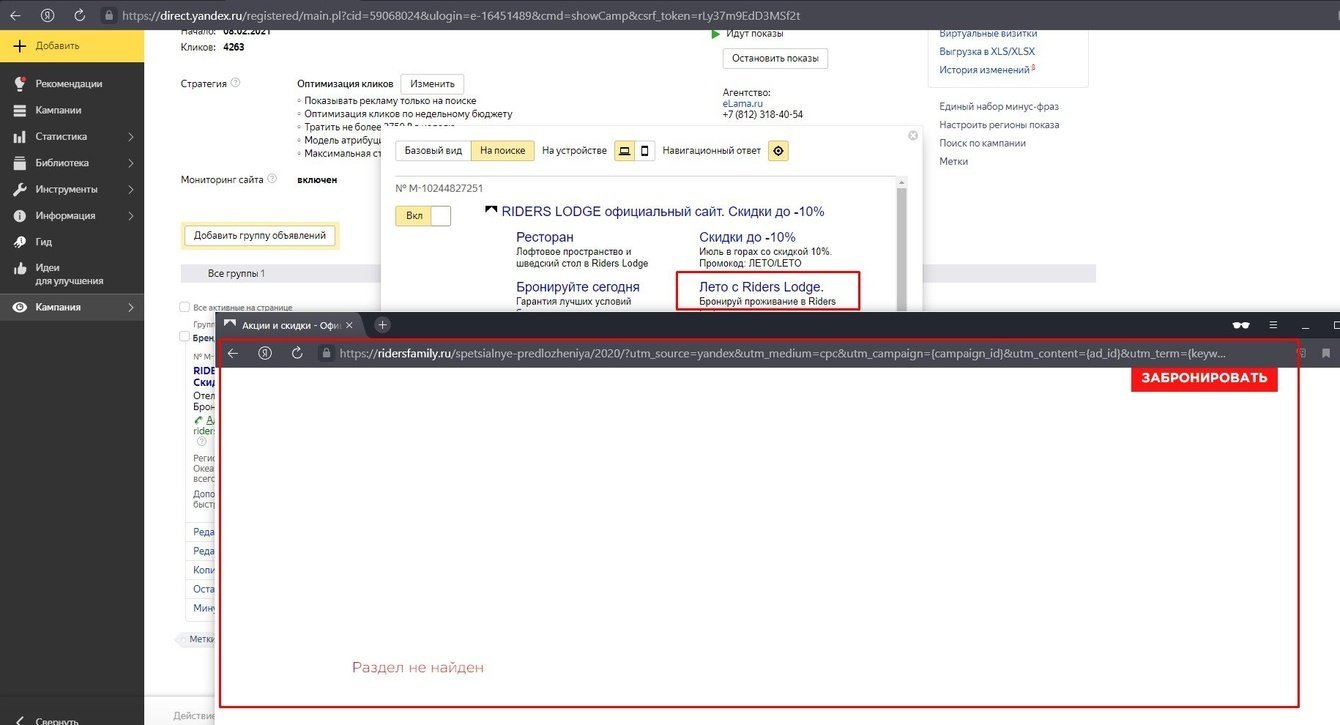Open the Гид sidebar item

[72, 242]
